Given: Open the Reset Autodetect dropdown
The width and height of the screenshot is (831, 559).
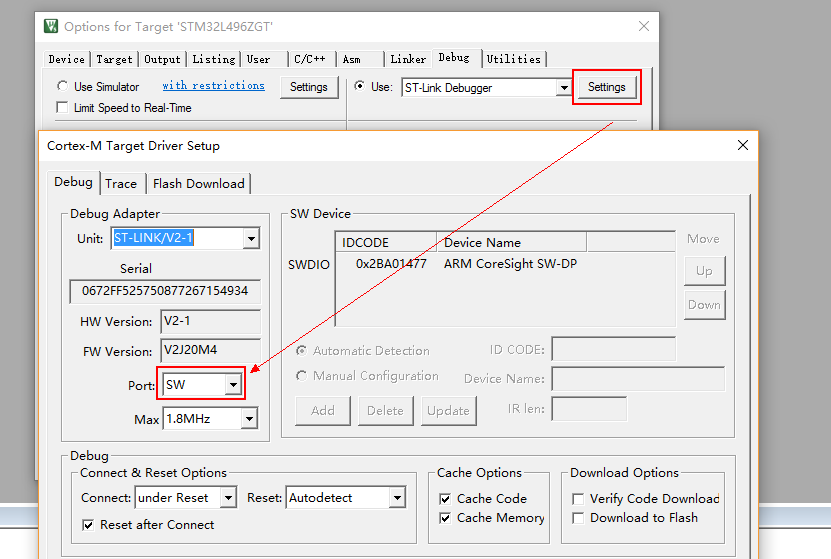Looking at the screenshot, I should point(397,498).
